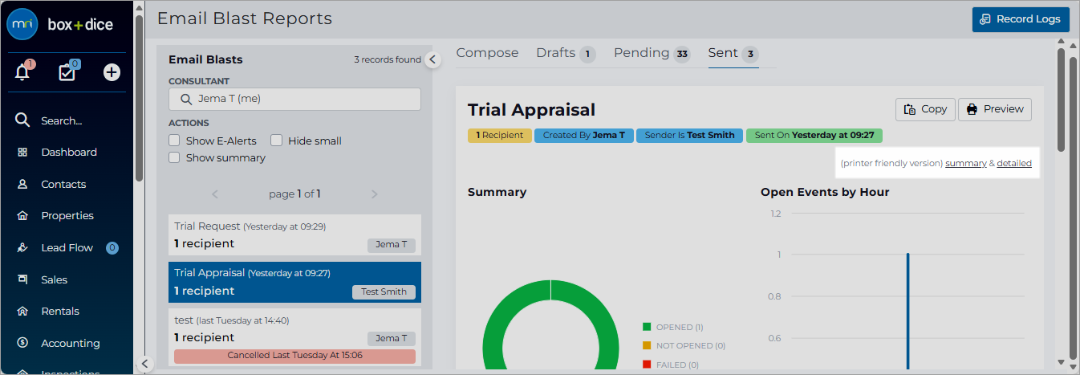The image size is (1080, 375).
Task: Tick the Hide small checkbox
Action: [x=276, y=141]
